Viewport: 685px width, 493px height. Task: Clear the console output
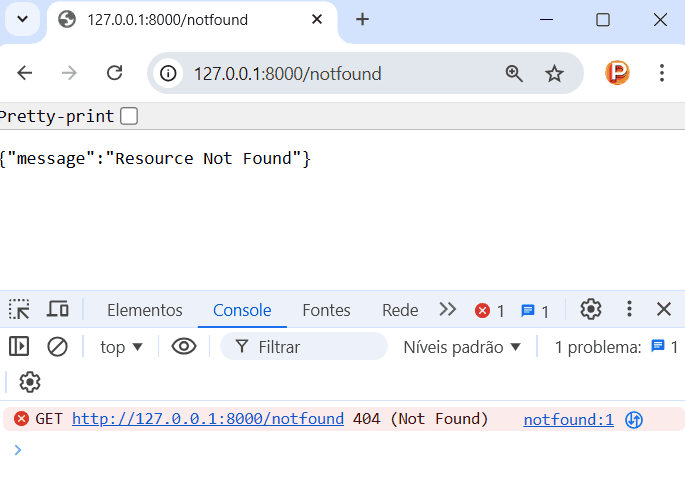57,347
